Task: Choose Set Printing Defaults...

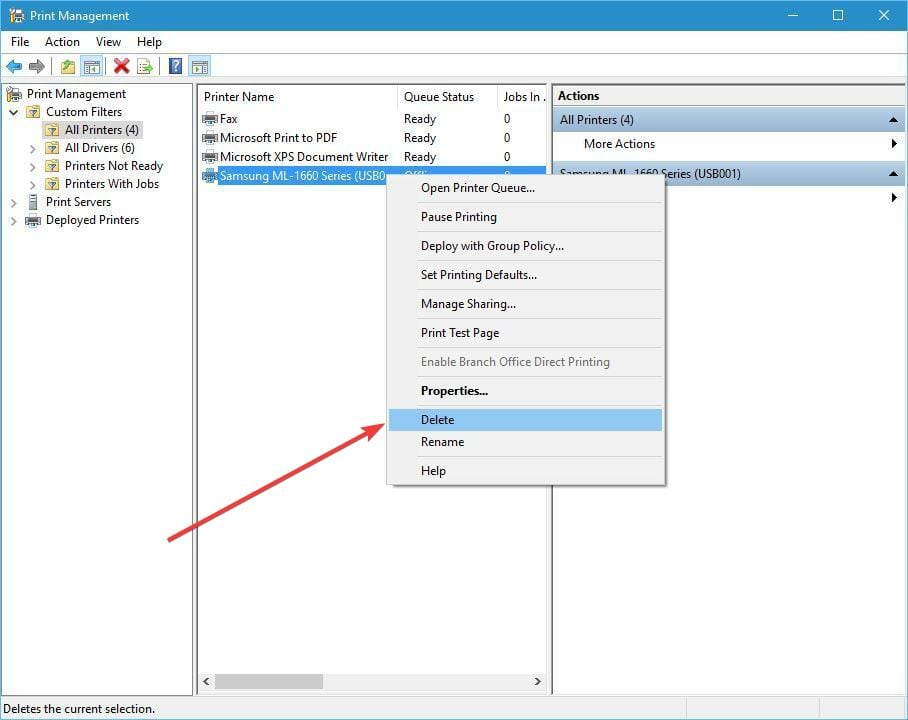Action: click(x=525, y=275)
